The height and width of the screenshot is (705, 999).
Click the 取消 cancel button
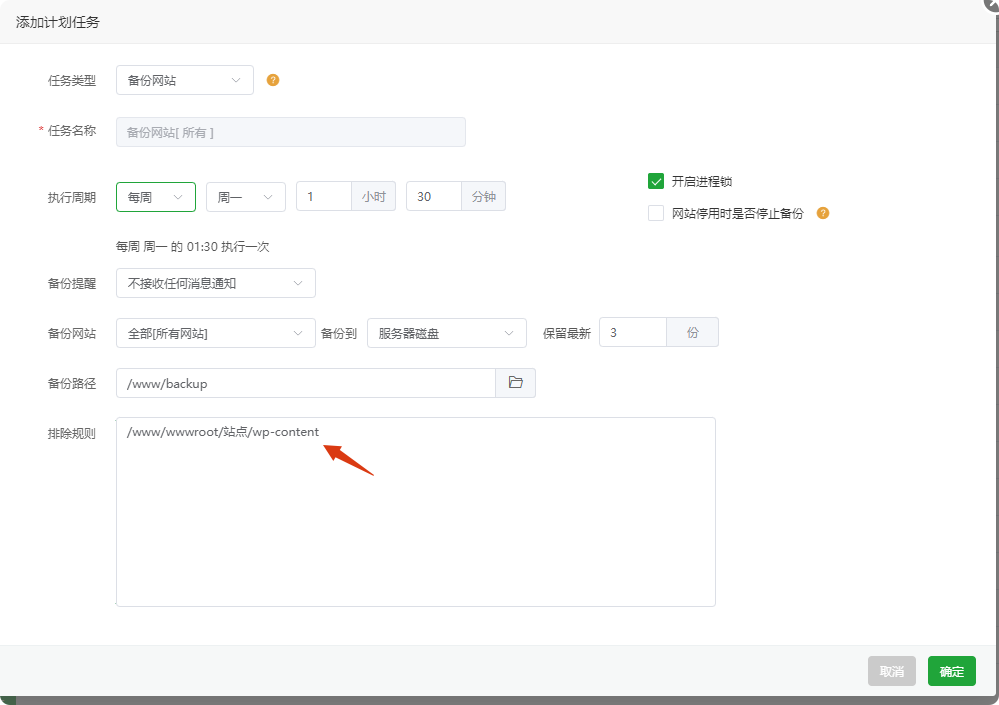892,671
